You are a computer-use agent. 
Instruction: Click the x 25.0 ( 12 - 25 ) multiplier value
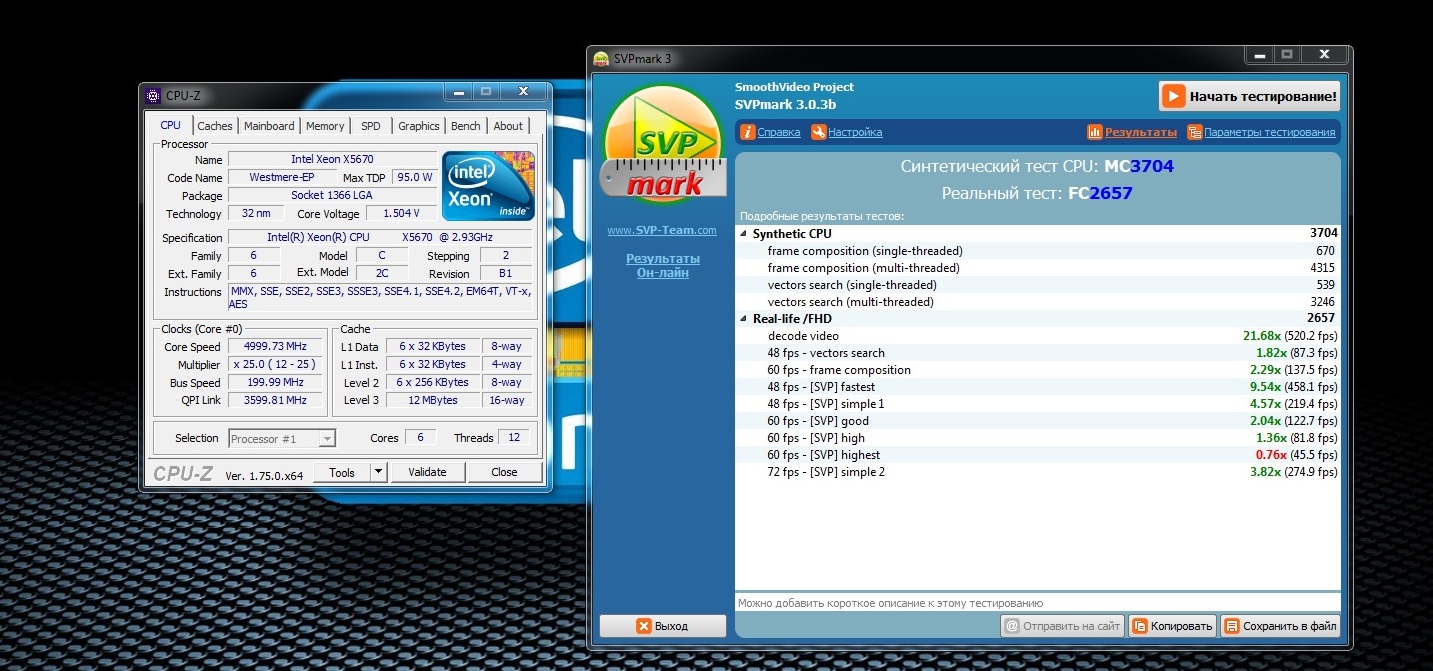(276, 365)
